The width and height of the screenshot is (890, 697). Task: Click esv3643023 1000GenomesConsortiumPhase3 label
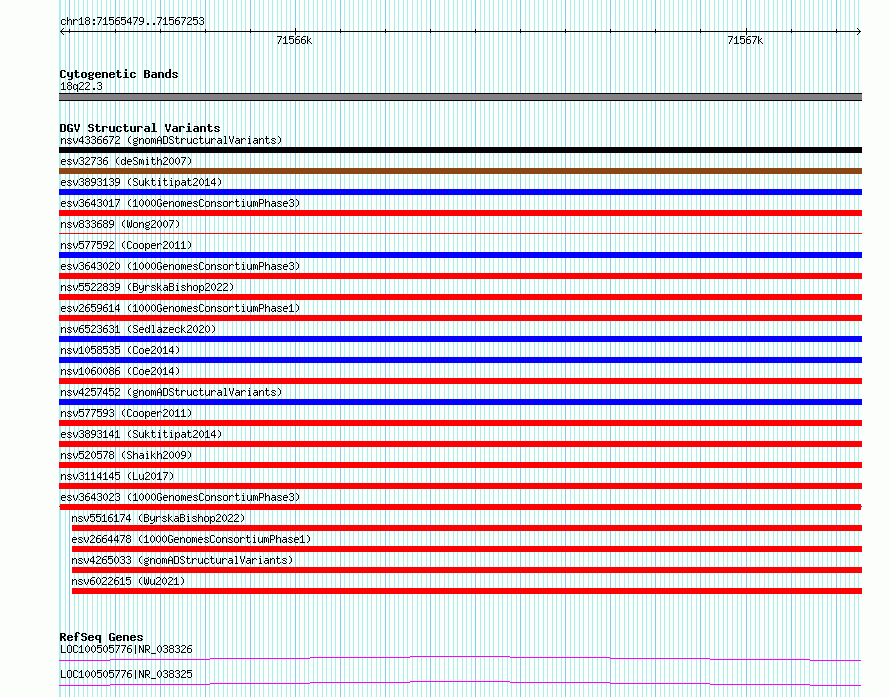point(180,497)
